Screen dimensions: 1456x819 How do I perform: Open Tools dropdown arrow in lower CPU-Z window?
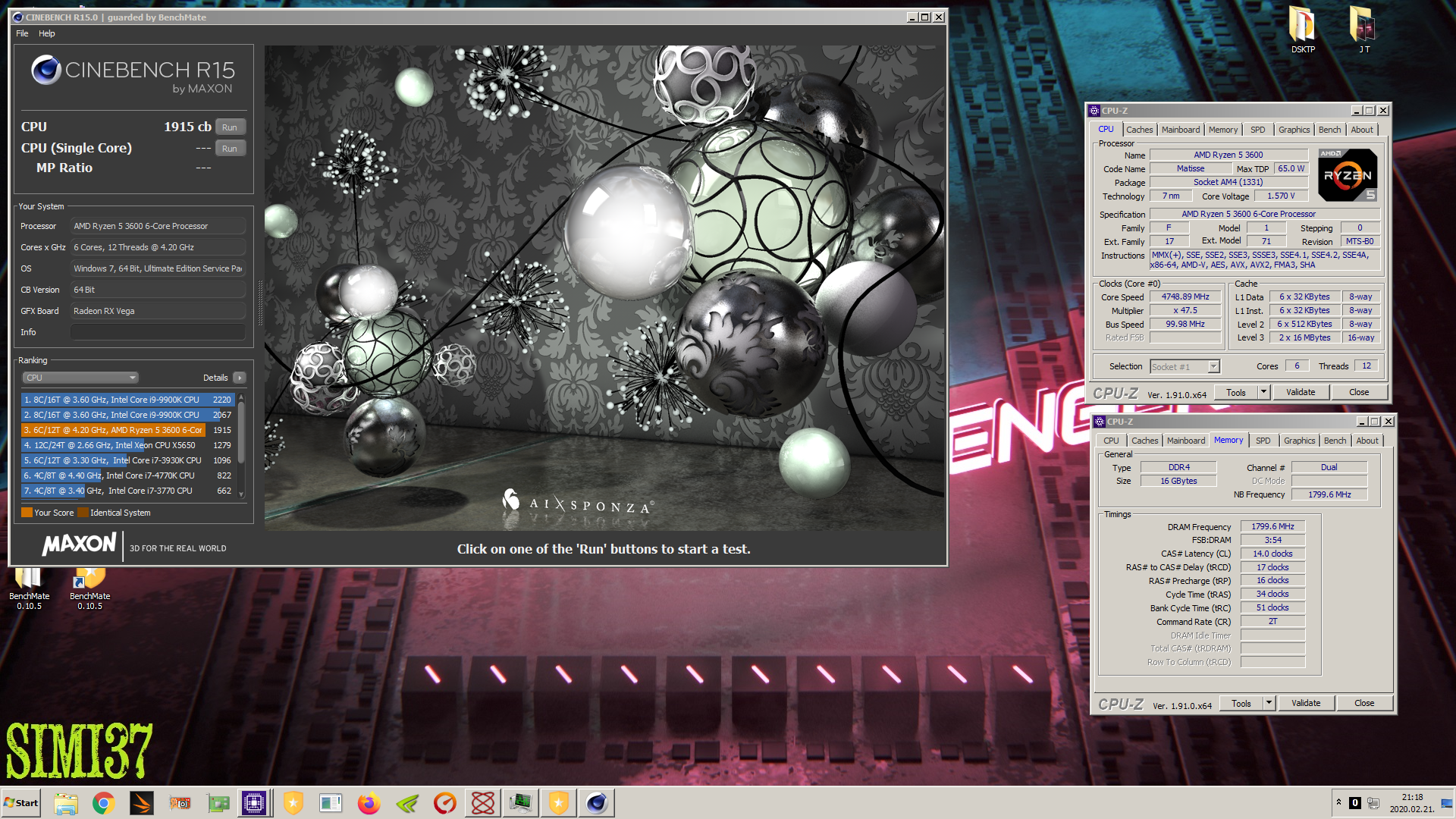coord(1269,704)
